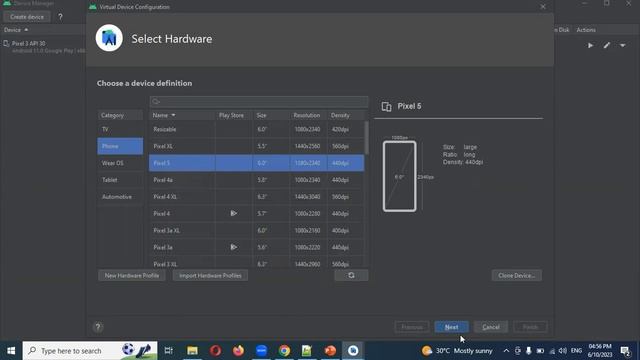Click the volume tray icon
640x360 pixels.
pos(563,351)
